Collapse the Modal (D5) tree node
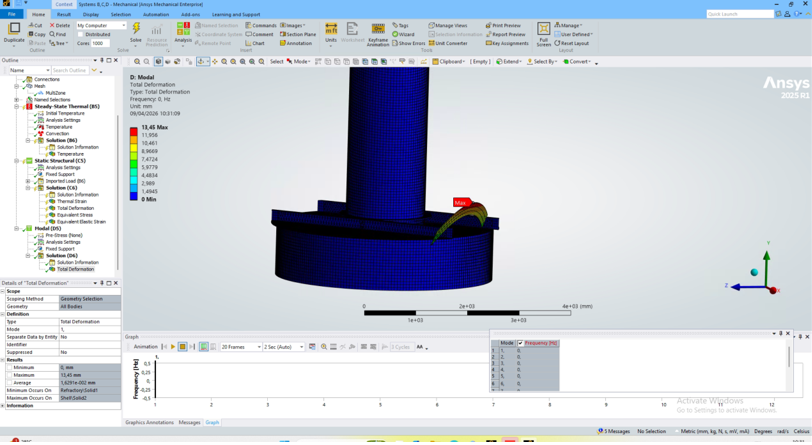812x445 pixels. 17,228
